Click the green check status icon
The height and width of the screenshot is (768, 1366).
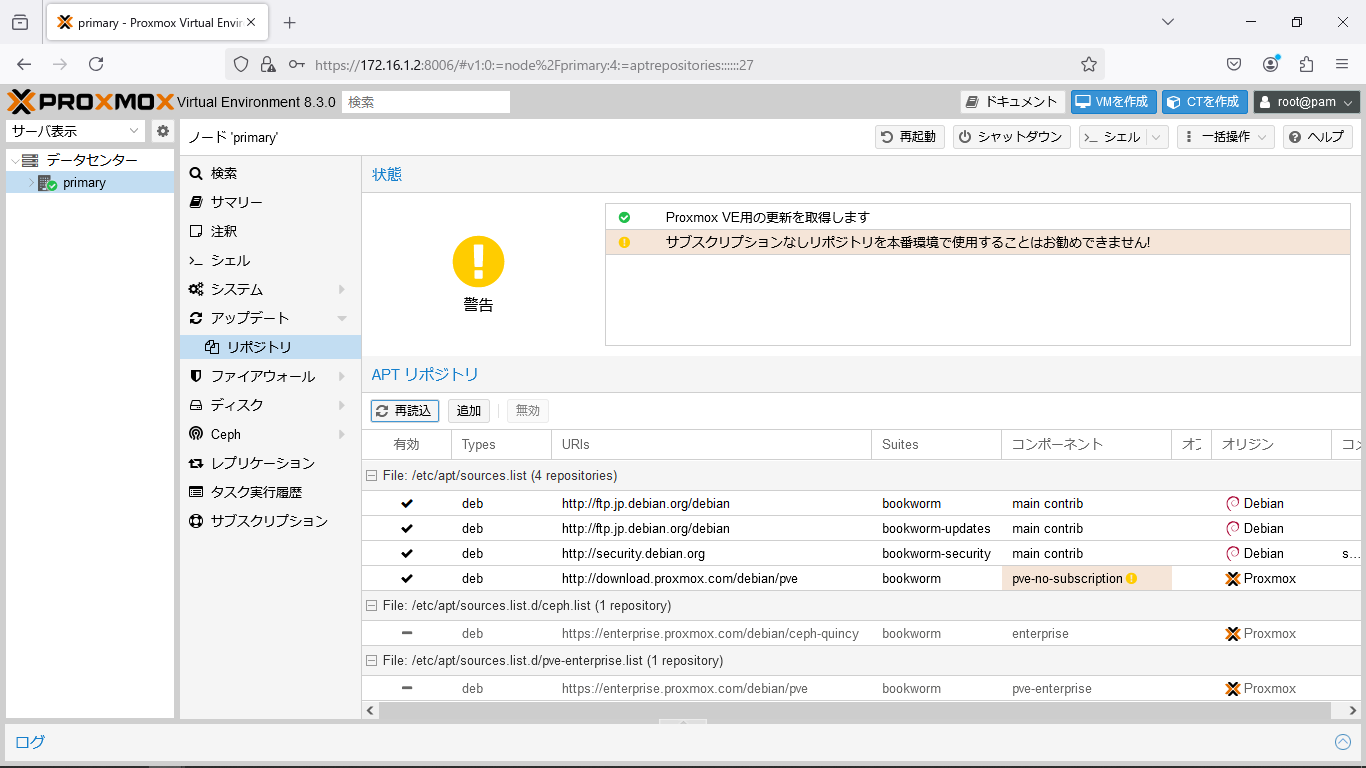click(x=624, y=217)
